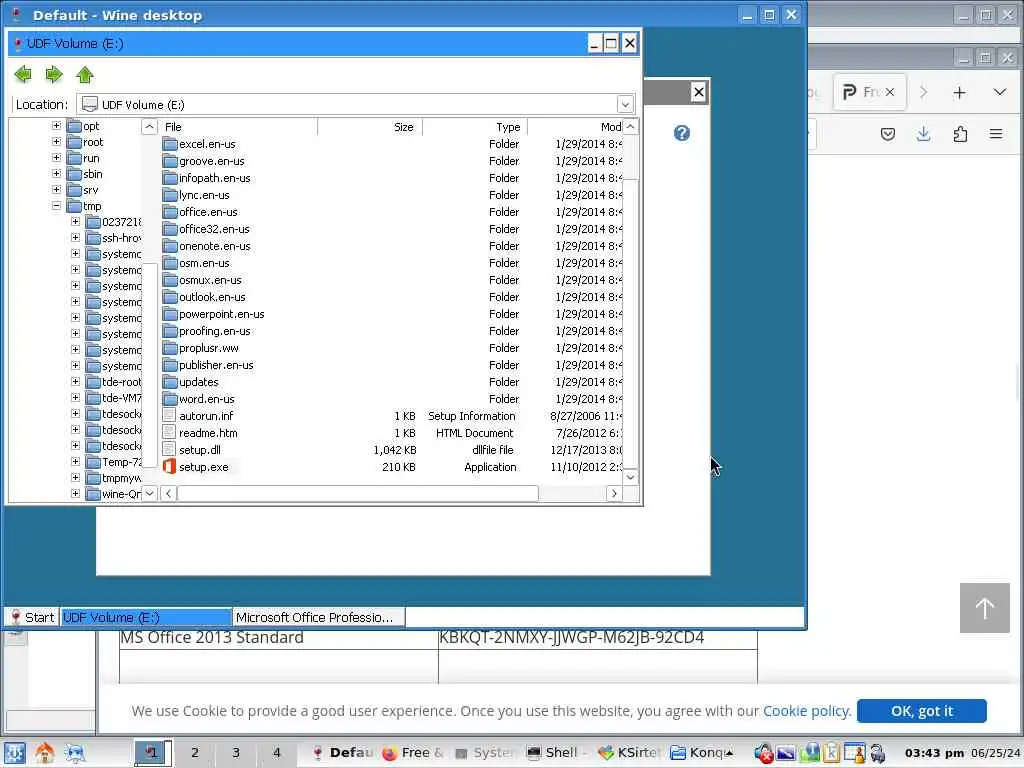Switch to virtual desktop 3

coord(236,752)
